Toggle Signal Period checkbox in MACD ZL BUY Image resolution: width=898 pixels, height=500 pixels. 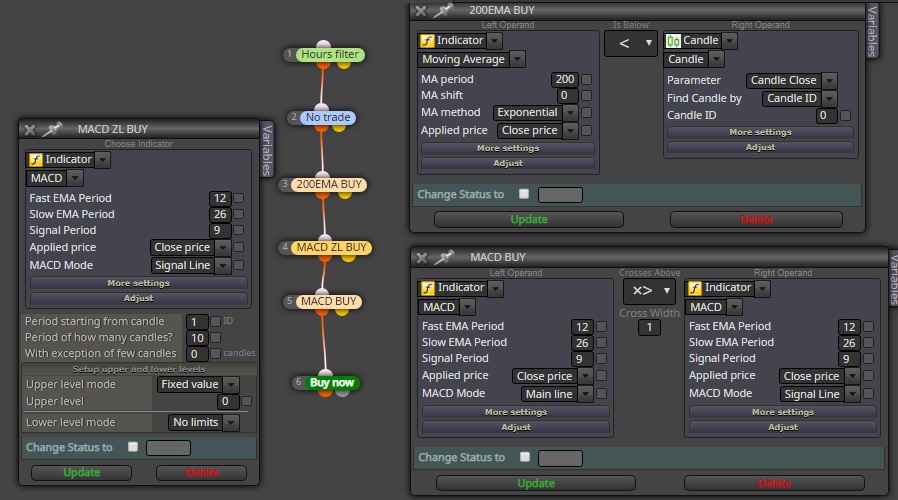(x=239, y=230)
